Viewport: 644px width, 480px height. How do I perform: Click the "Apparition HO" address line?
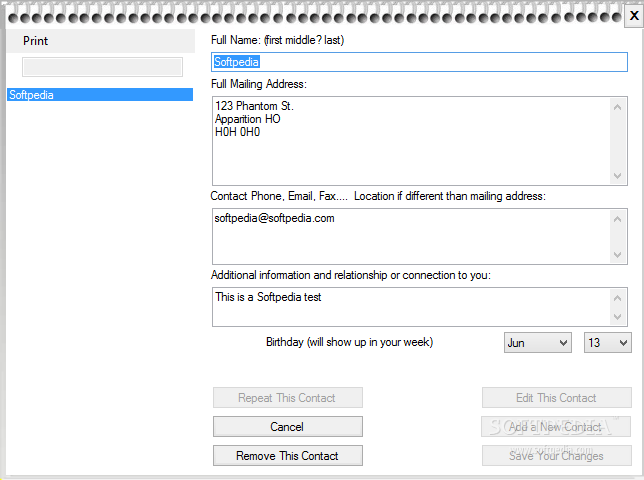click(247, 119)
